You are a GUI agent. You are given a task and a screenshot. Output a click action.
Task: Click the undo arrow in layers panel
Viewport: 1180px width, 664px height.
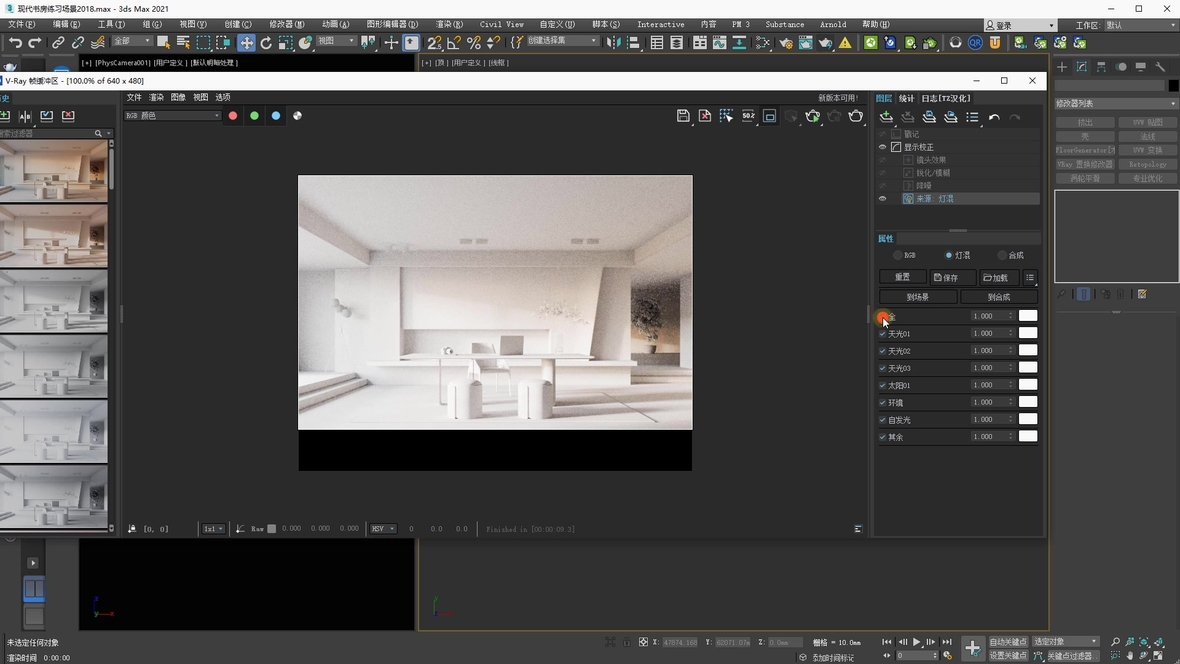(994, 118)
